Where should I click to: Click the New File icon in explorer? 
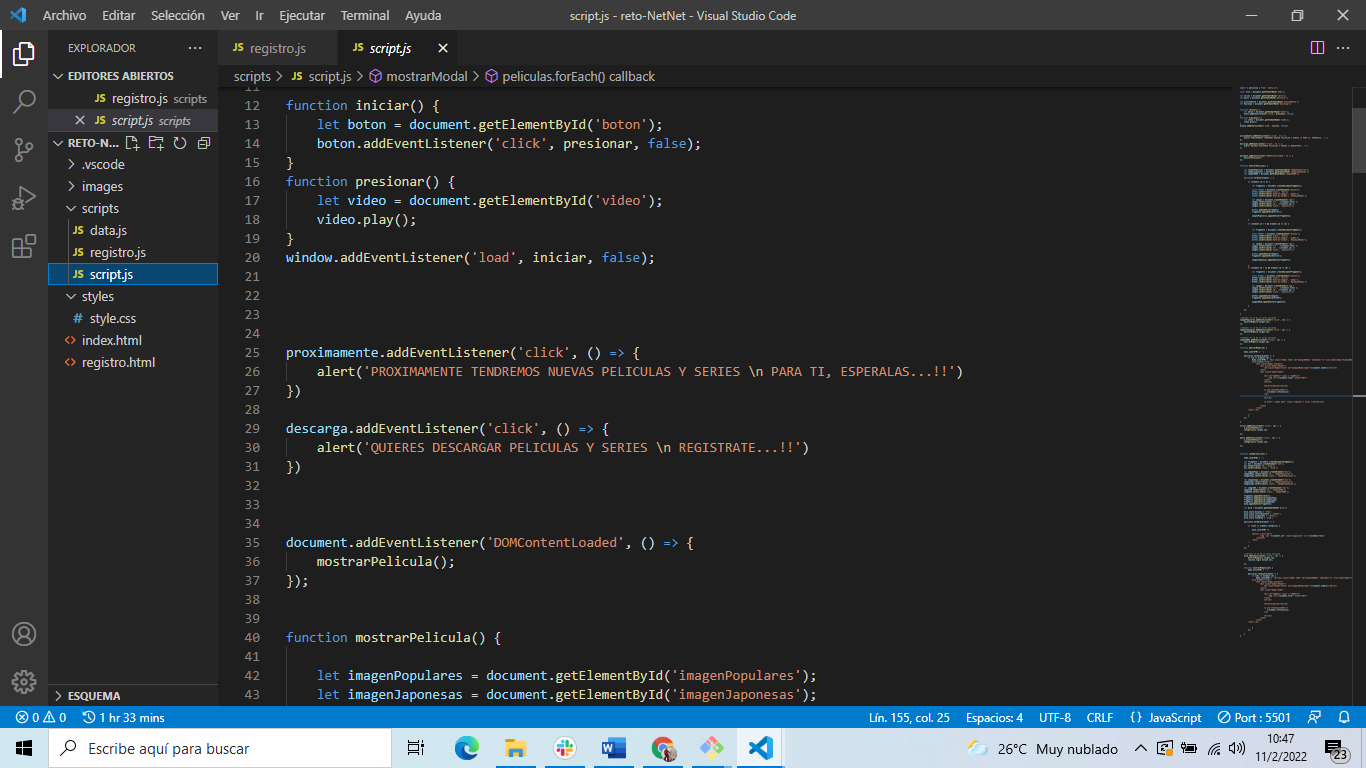(x=133, y=143)
